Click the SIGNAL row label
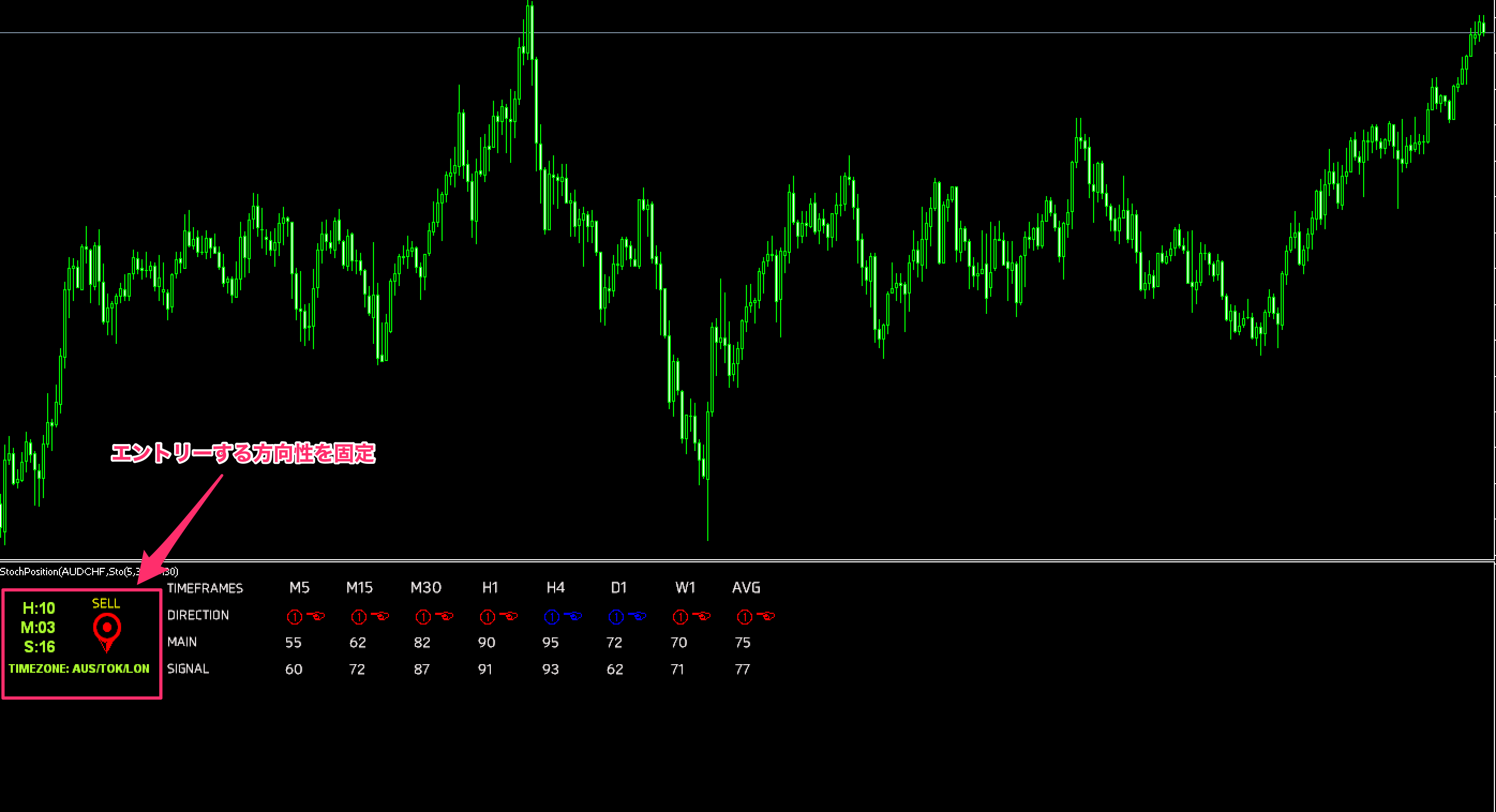The width and height of the screenshot is (1496, 812). click(188, 668)
